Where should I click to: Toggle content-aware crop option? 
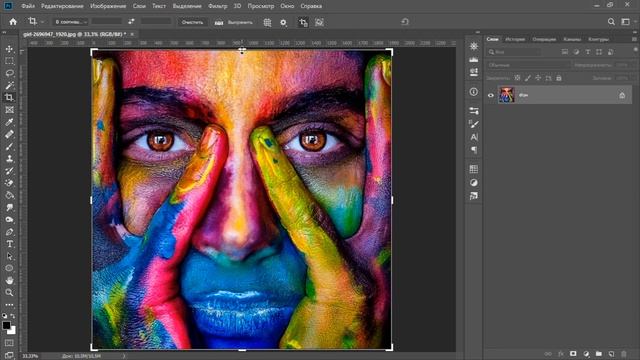point(319,22)
